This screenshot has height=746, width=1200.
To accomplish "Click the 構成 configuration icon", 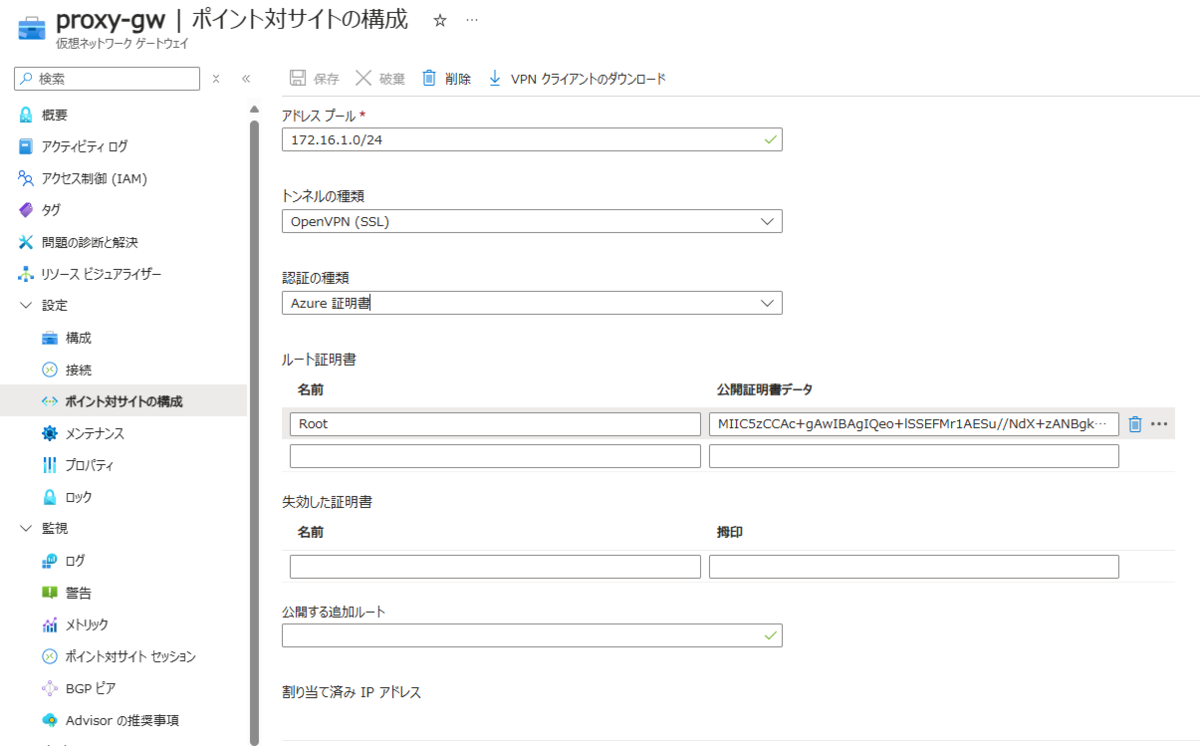I will click(50, 338).
